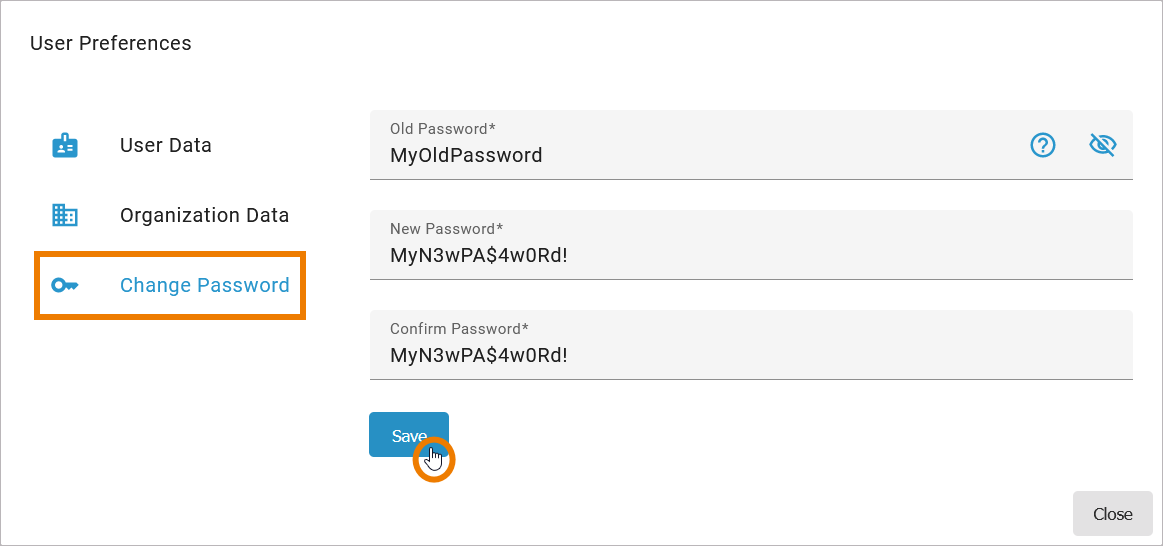Focus the Confirm Password input field

point(750,356)
